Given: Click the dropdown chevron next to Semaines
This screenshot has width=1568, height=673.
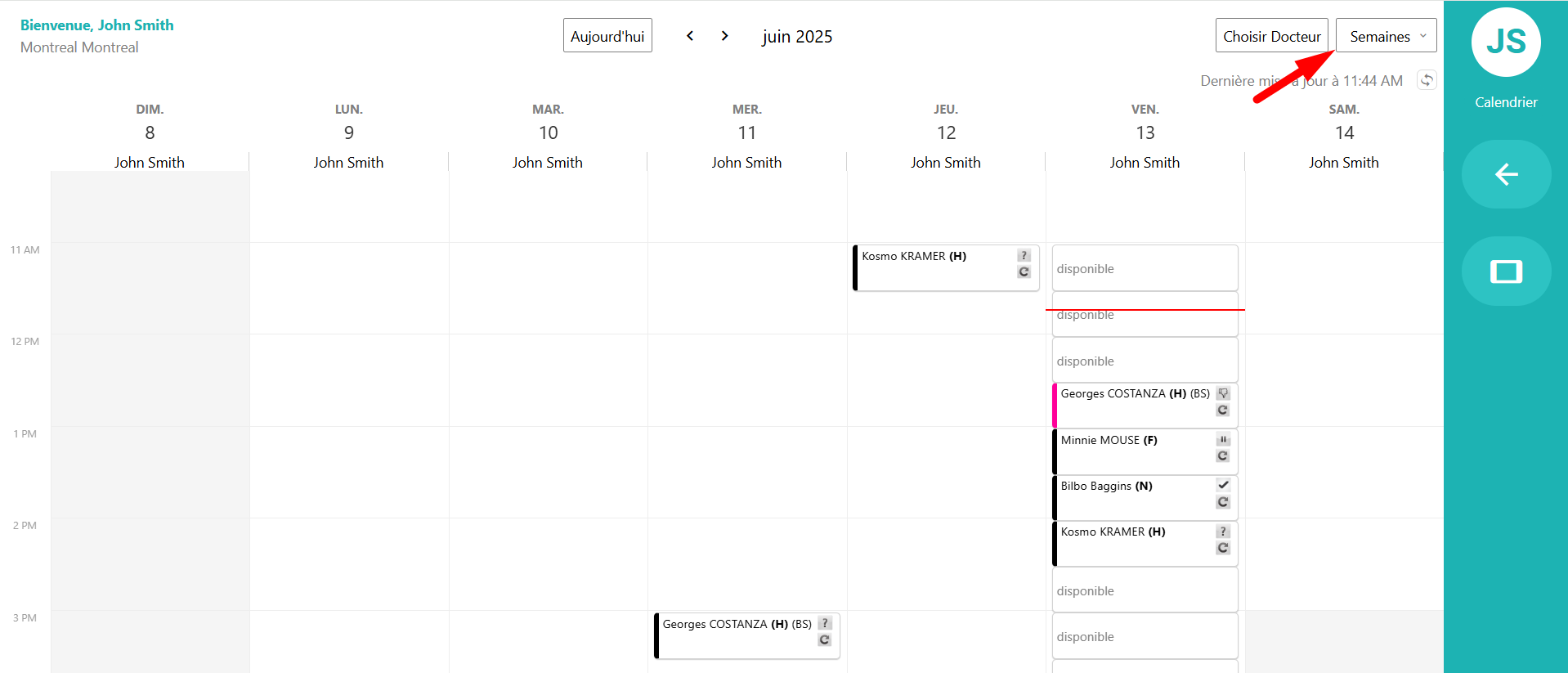Looking at the screenshot, I should point(1422,35).
